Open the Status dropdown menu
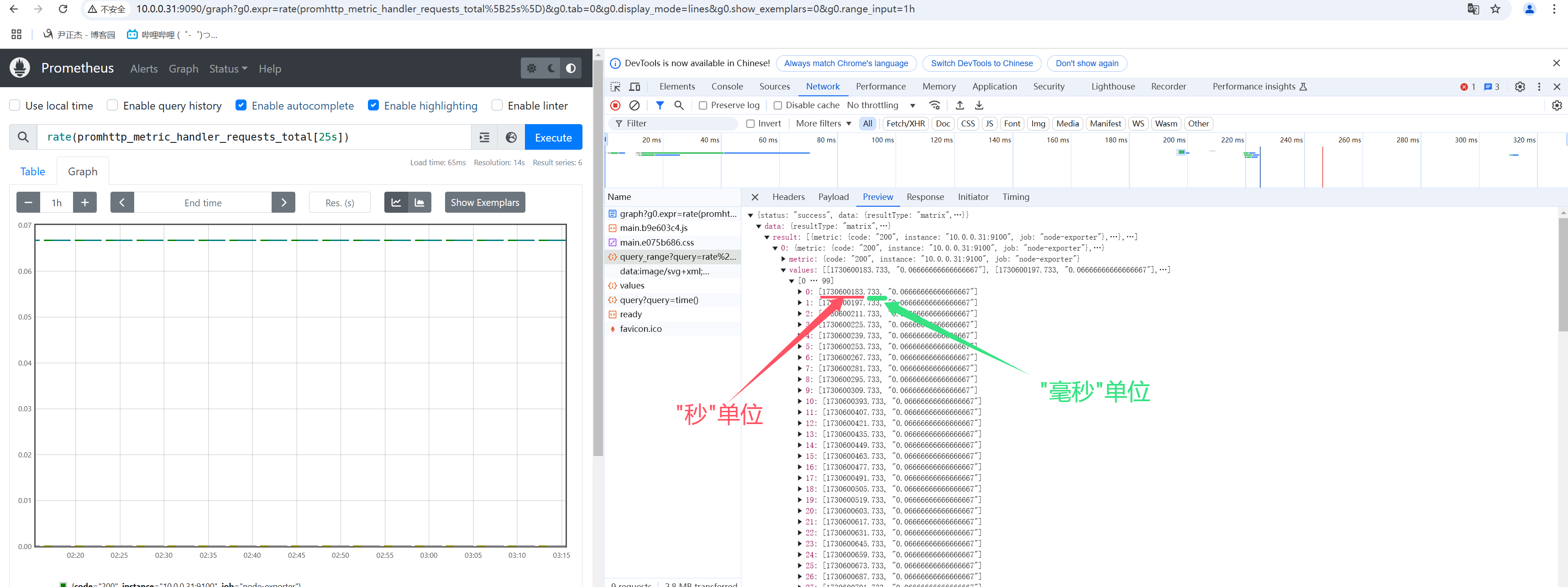This screenshot has width=1568, height=587. [228, 69]
